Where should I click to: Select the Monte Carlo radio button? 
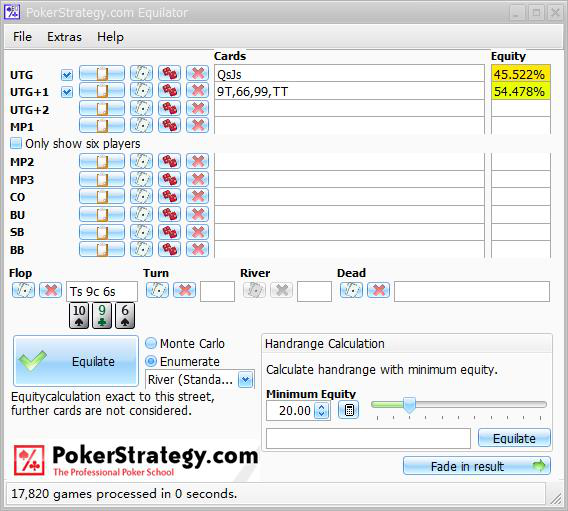click(151, 343)
